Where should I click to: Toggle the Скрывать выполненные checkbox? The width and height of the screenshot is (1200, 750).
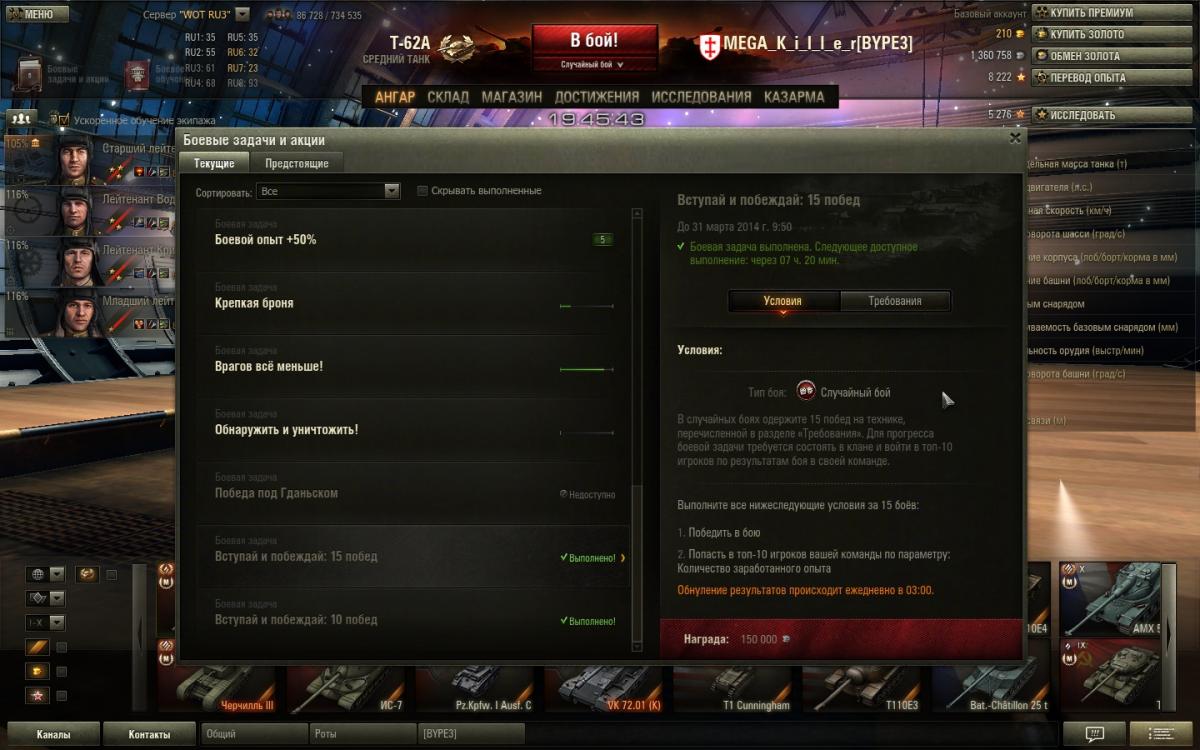pos(422,190)
